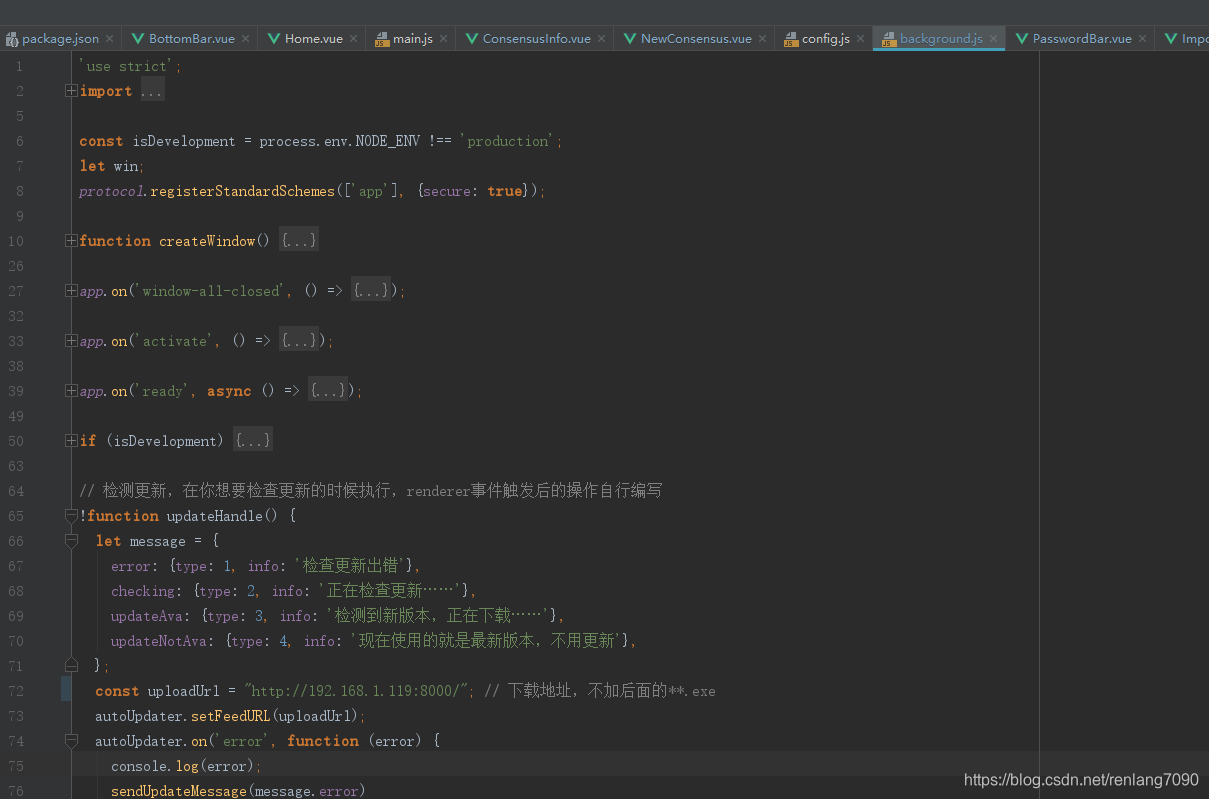This screenshot has width=1209, height=799.
Task: Click folded {...} placeholder of createWindow
Action: 298,241
